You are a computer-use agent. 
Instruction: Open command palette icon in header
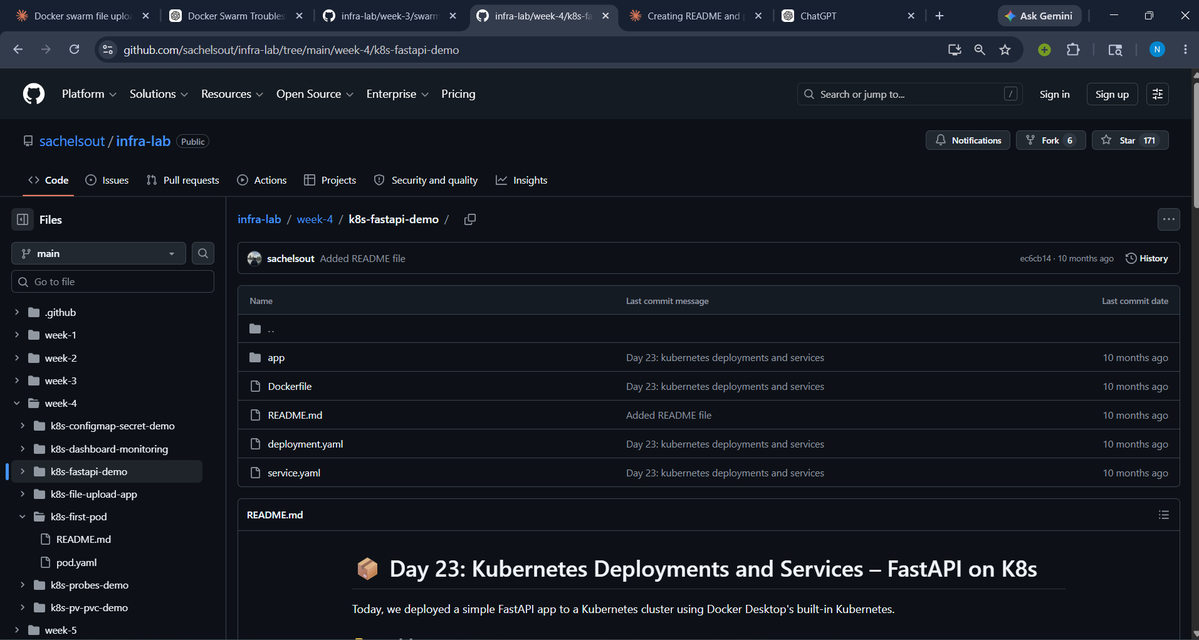(x=1158, y=94)
